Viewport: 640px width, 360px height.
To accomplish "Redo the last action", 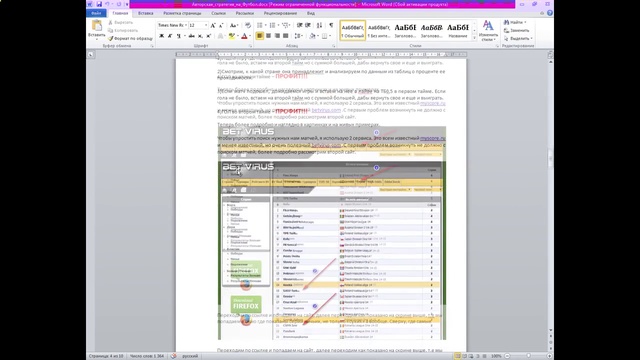I will [119, 4].
